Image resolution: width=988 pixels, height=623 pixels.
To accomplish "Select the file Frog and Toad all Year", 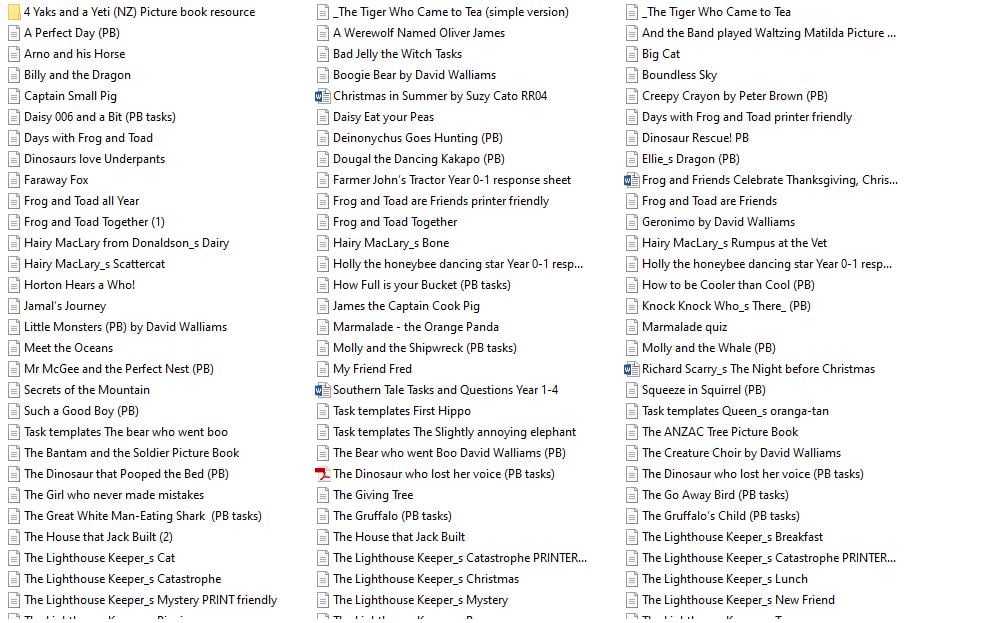I will (x=81, y=202).
